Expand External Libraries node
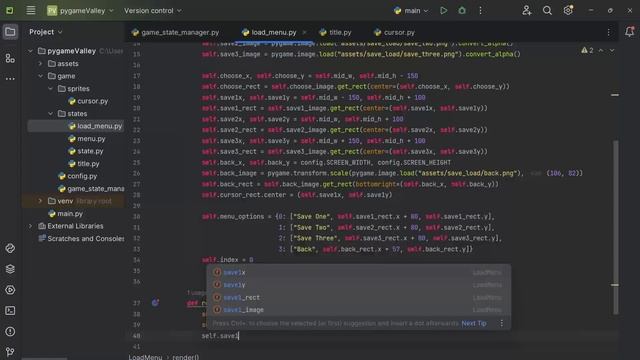640x360 pixels. coord(30,226)
